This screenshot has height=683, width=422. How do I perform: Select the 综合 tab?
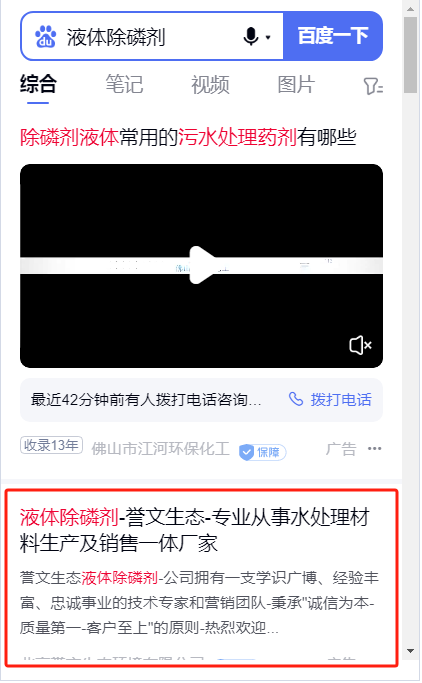[x=38, y=84]
